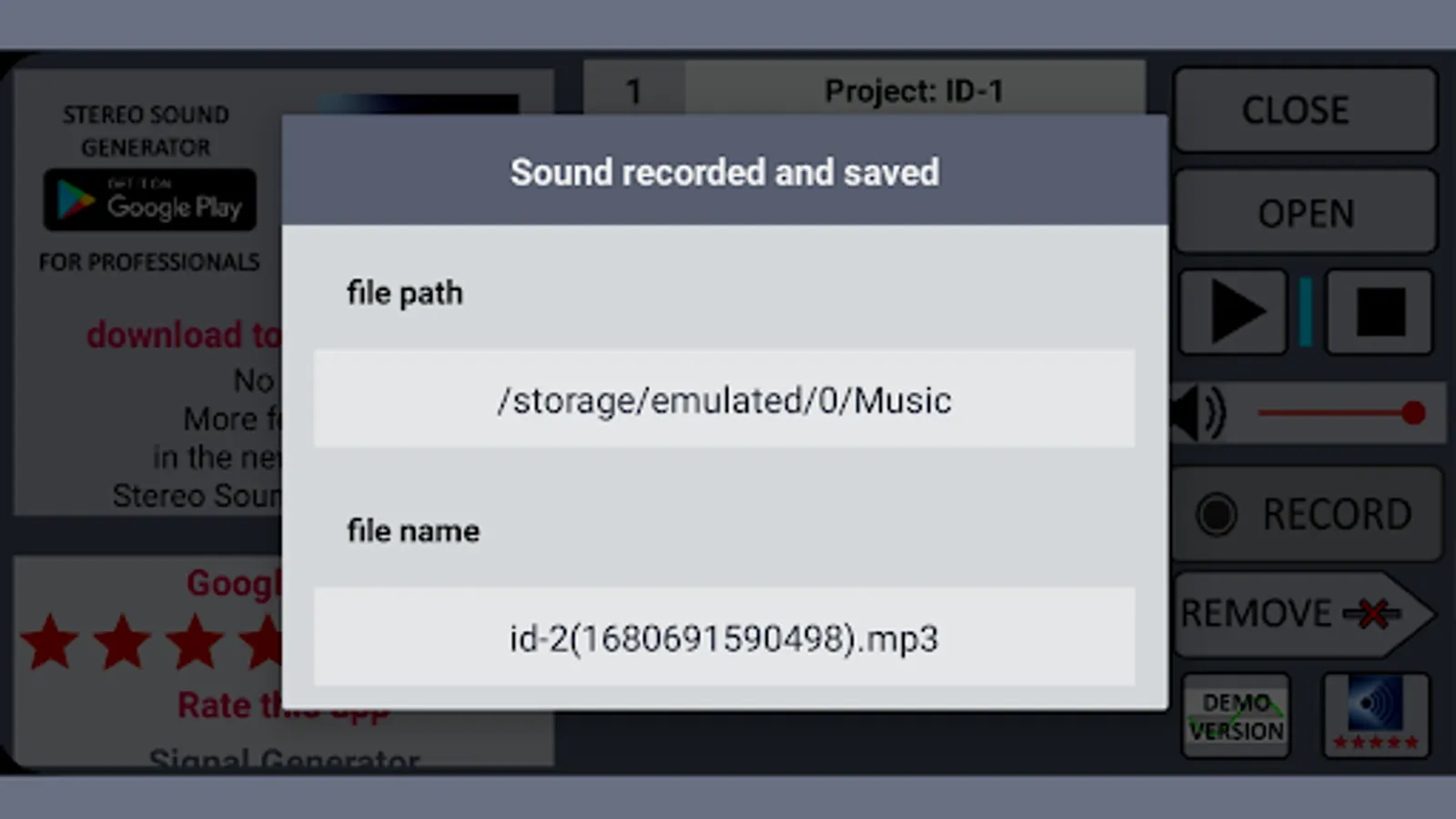
Task: Click the red X on REMOVE
Action: click(x=1371, y=614)
